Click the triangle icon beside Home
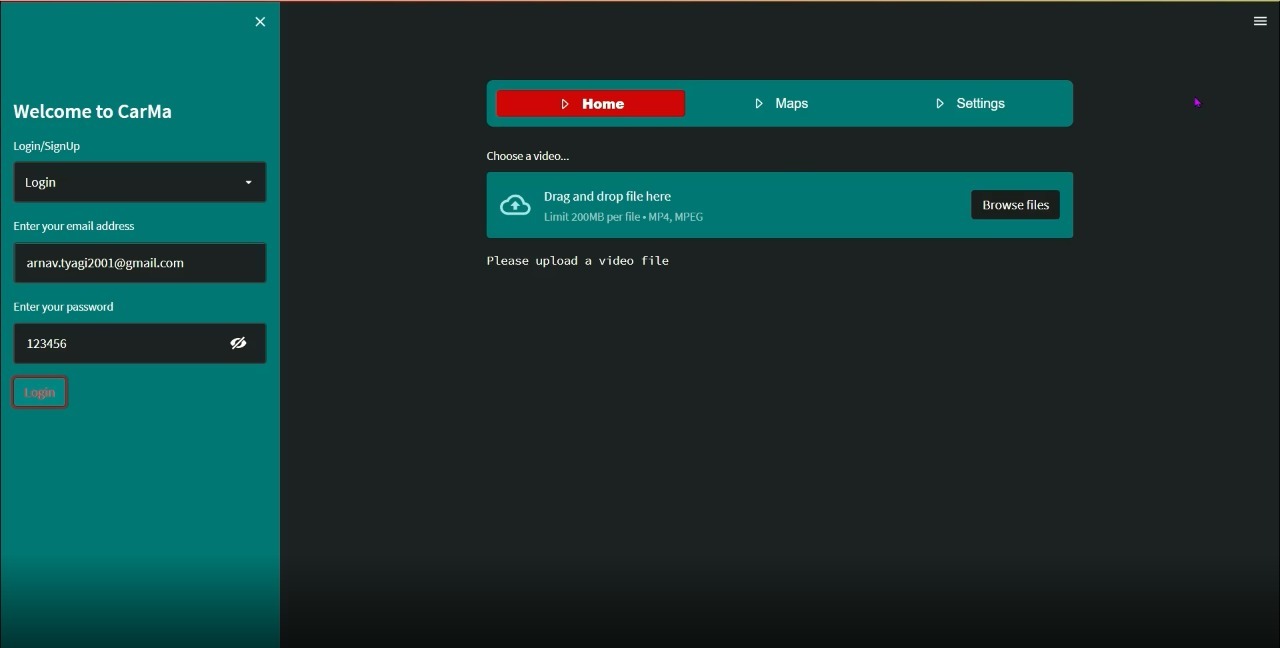Viewport: 1280px width, 648px height. click(x=565, y=104)
